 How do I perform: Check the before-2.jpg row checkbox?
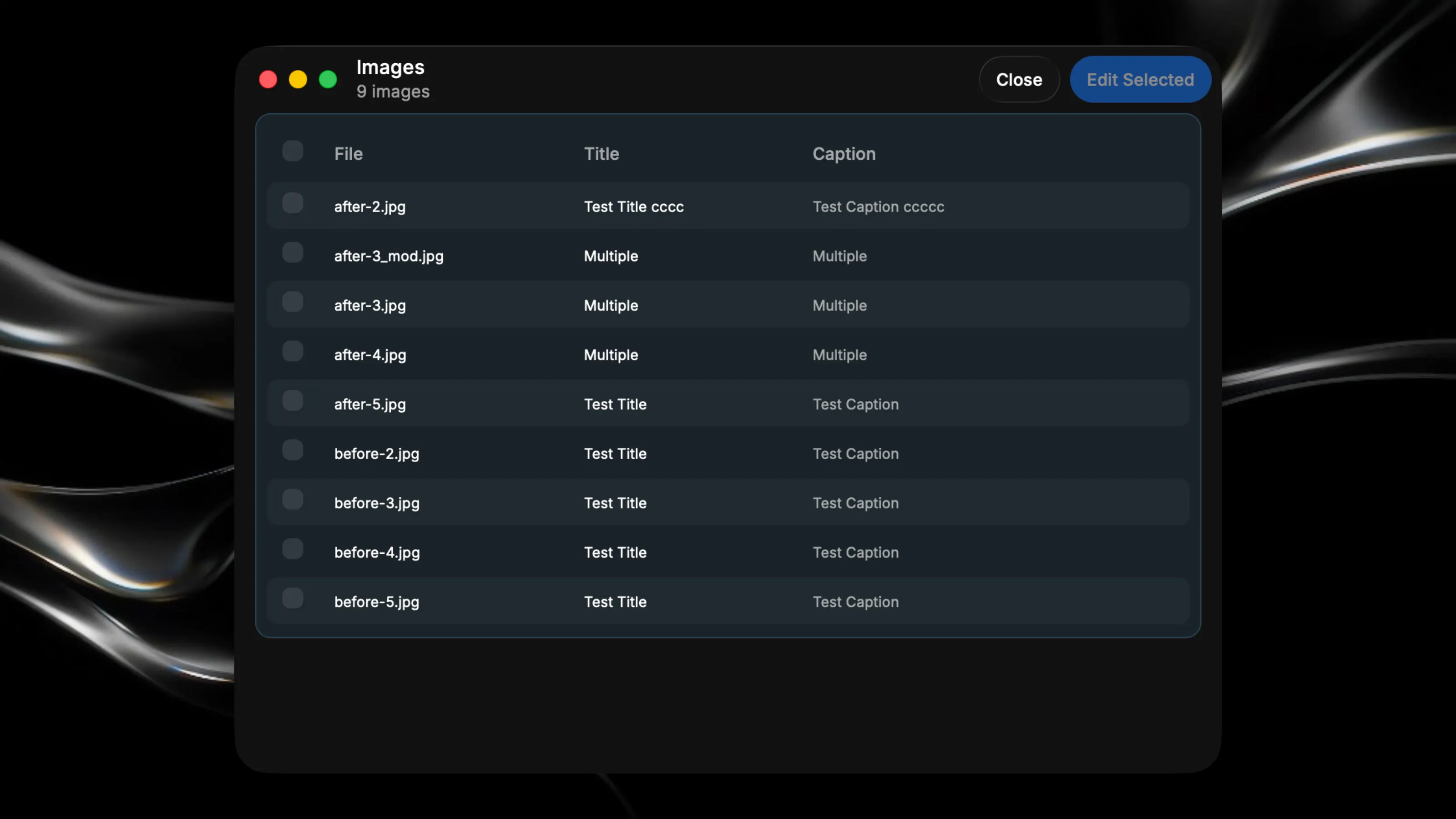point(293,450)
